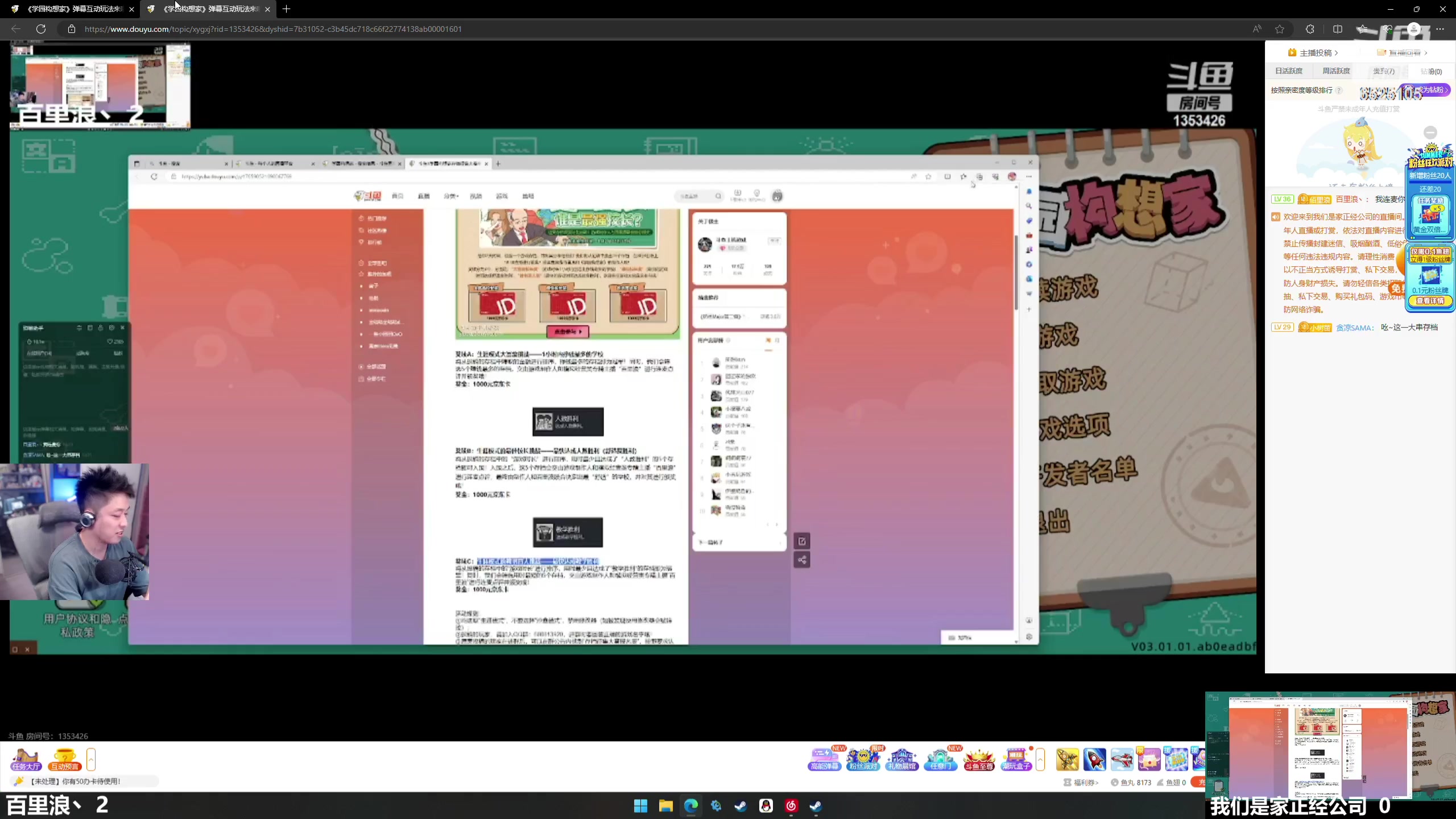Switch to the 周活跃度 tab
The image size is (1456, 819).
point(1336,71)
